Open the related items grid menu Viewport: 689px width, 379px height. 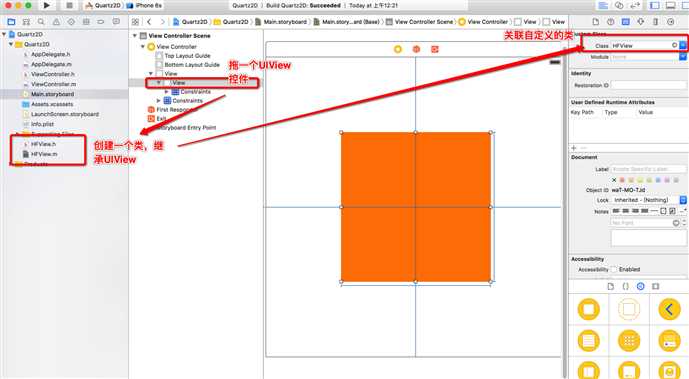[x=135, y=22]
